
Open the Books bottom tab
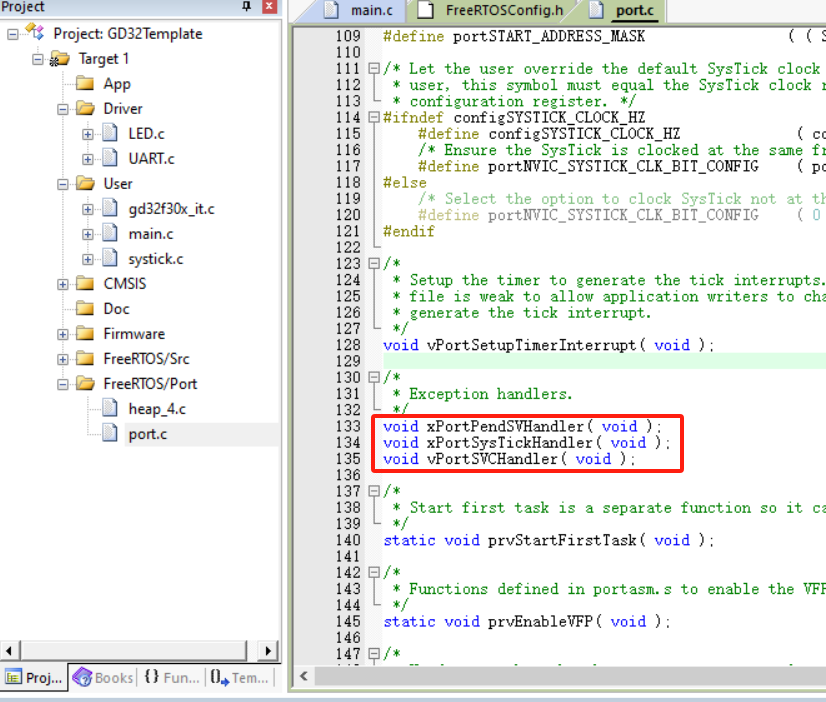[103, 677]
